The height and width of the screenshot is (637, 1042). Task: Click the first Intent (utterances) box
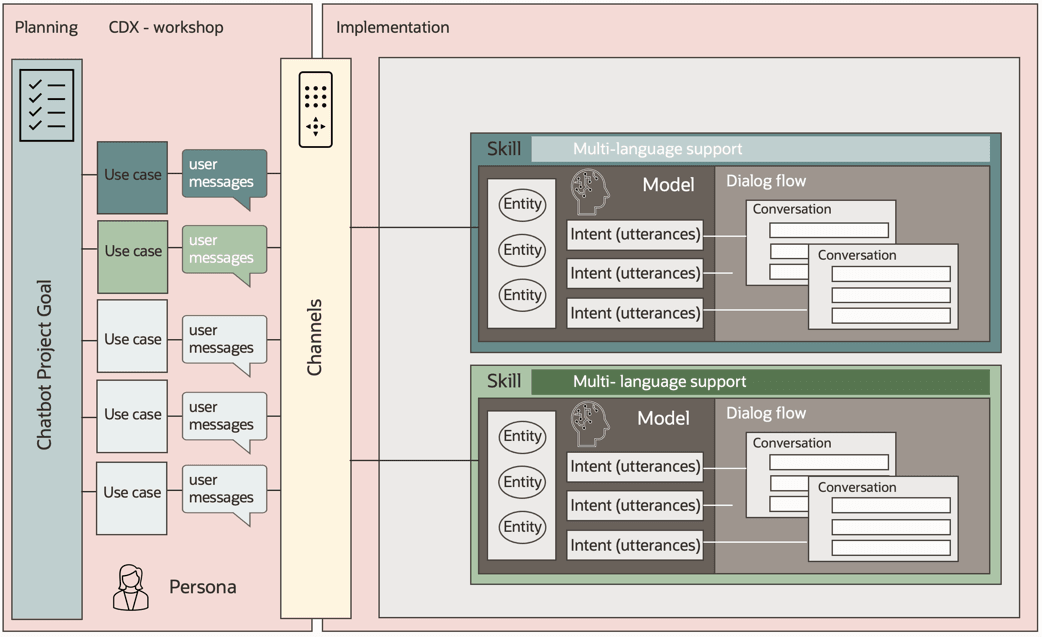[x=636, y=234]
